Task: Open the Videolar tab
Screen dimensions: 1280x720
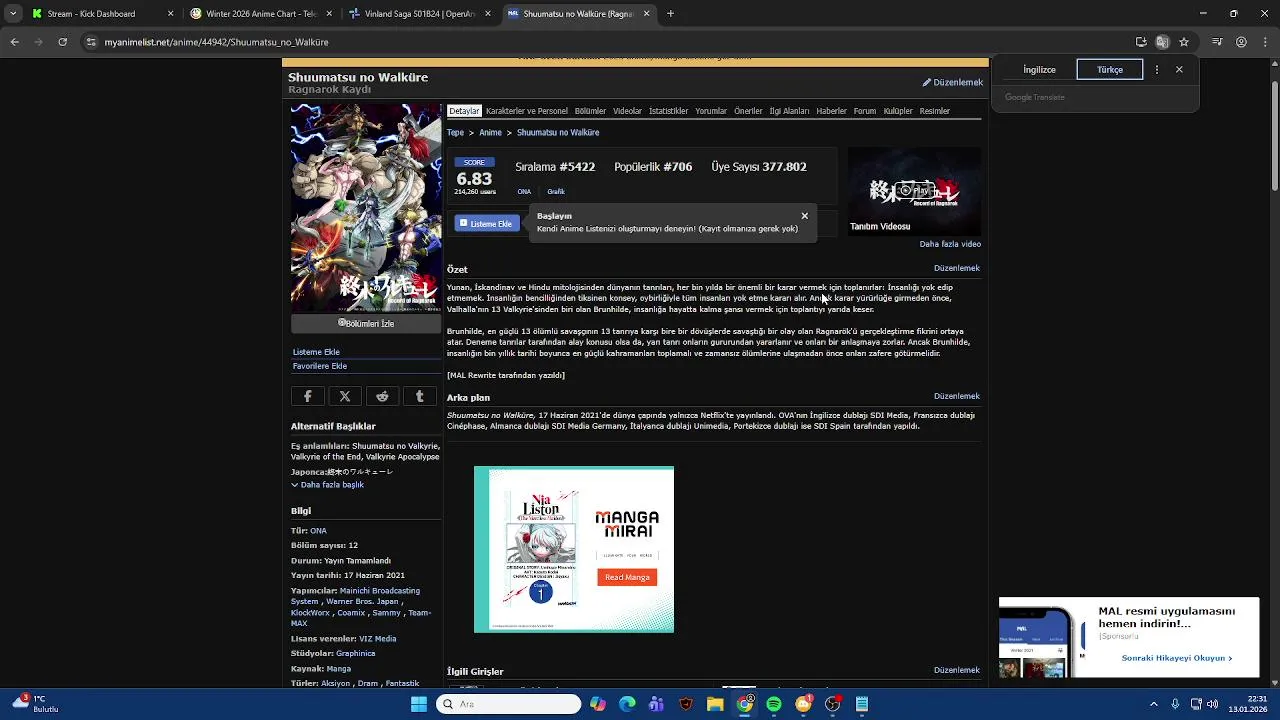Action: (x=627, y=111)
